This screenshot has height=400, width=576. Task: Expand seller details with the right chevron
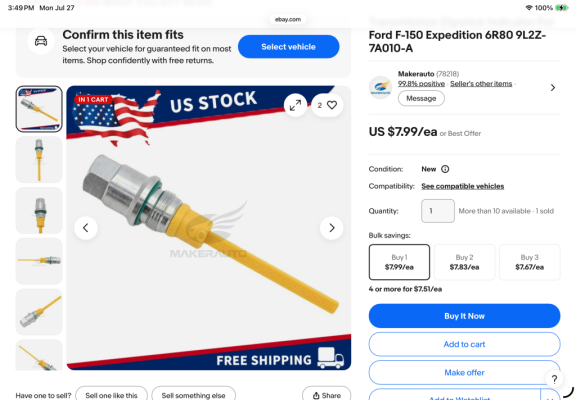[553, 87]
